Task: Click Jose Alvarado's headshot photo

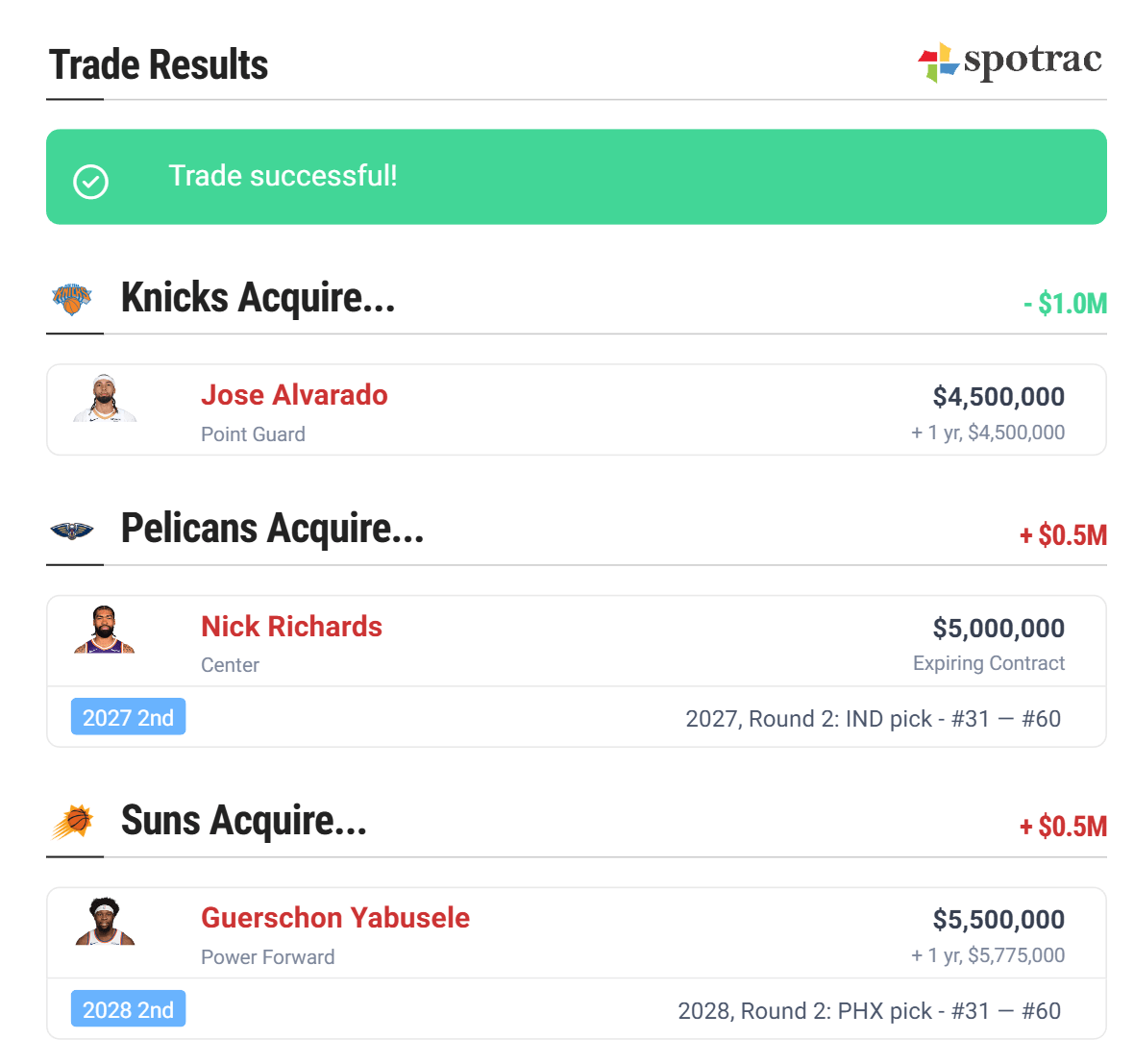Action: pos(105,399)
